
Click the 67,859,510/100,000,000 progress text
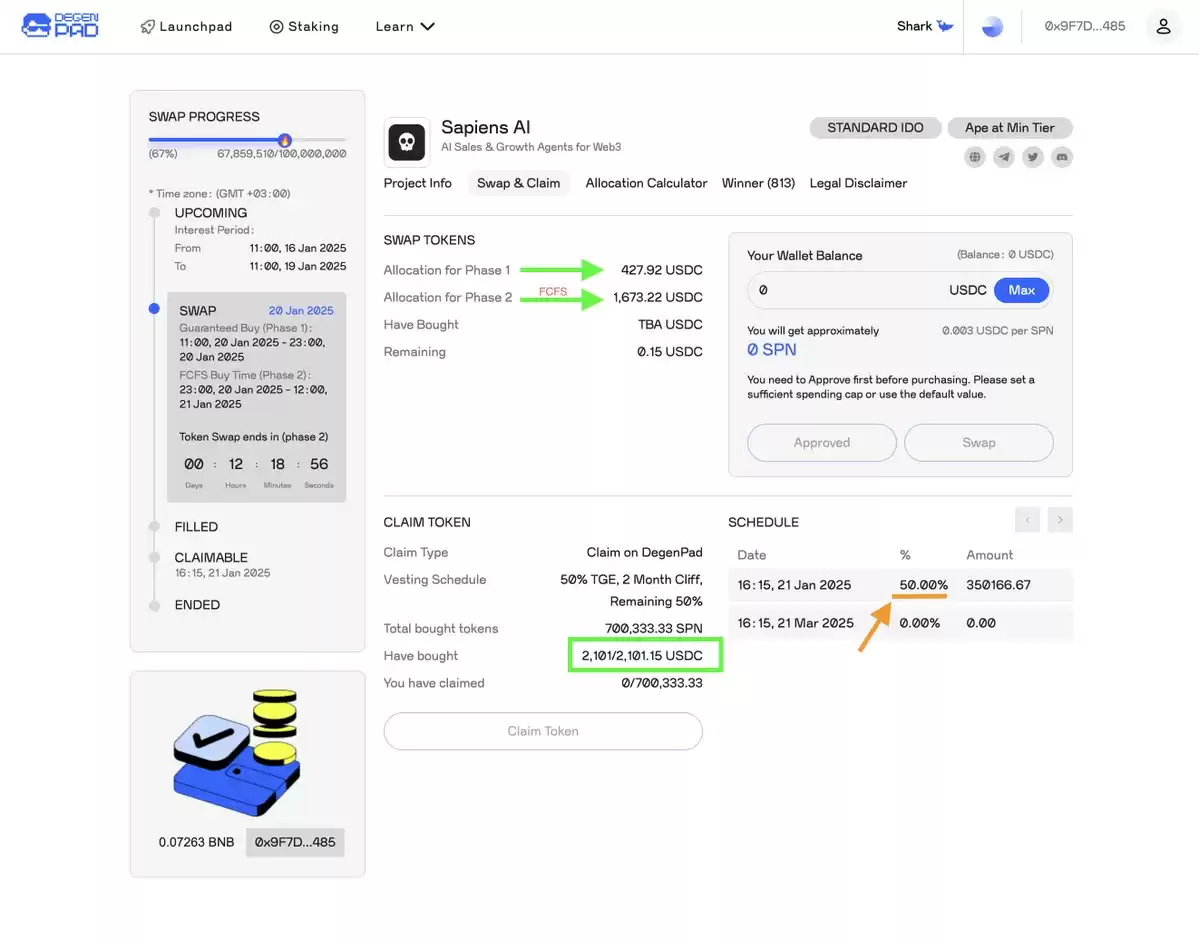pyautogui.click(x=281, y=154)
